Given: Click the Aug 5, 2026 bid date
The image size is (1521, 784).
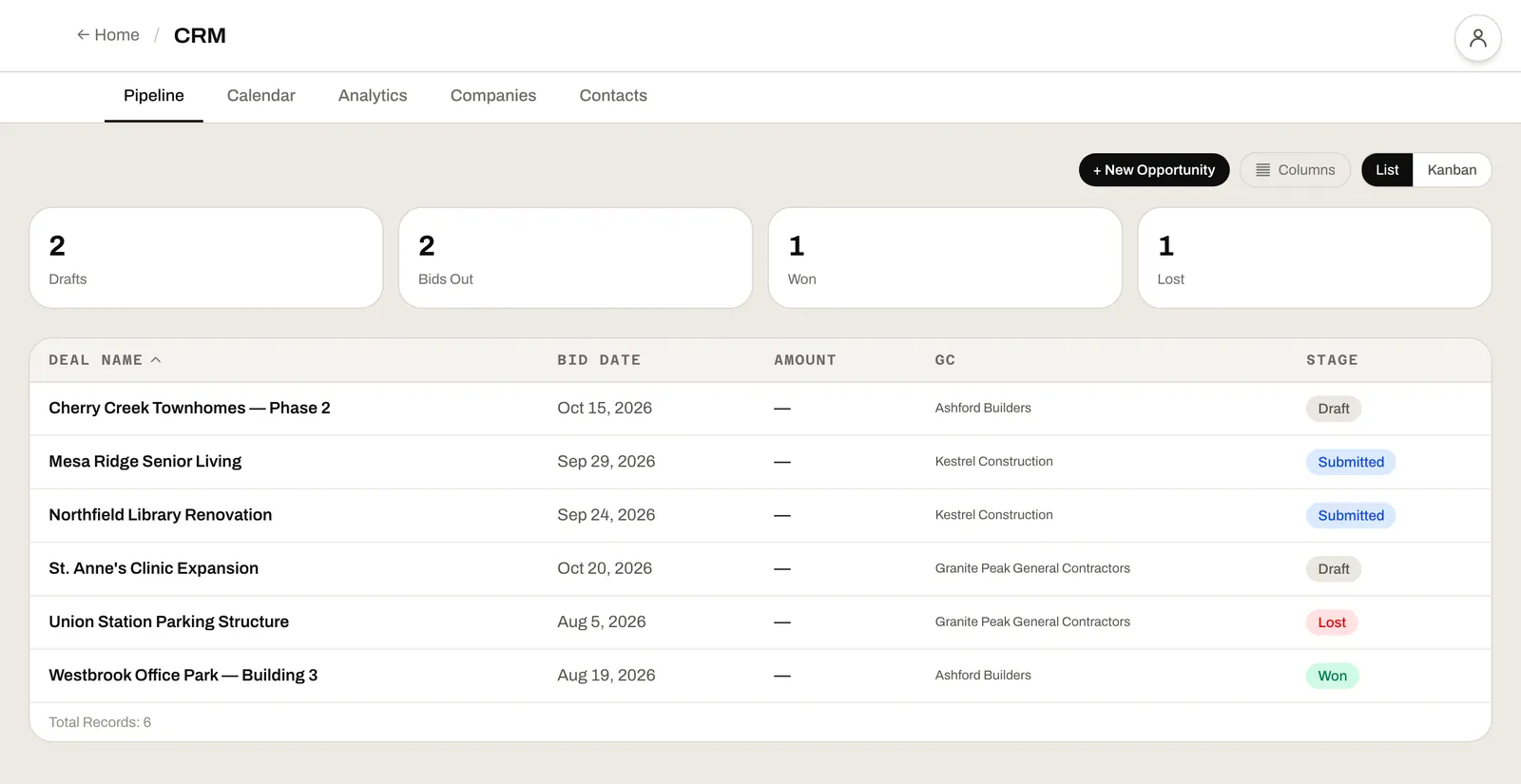Looking at the screenshot, I should pyautogui.click(x=602, y=621).
